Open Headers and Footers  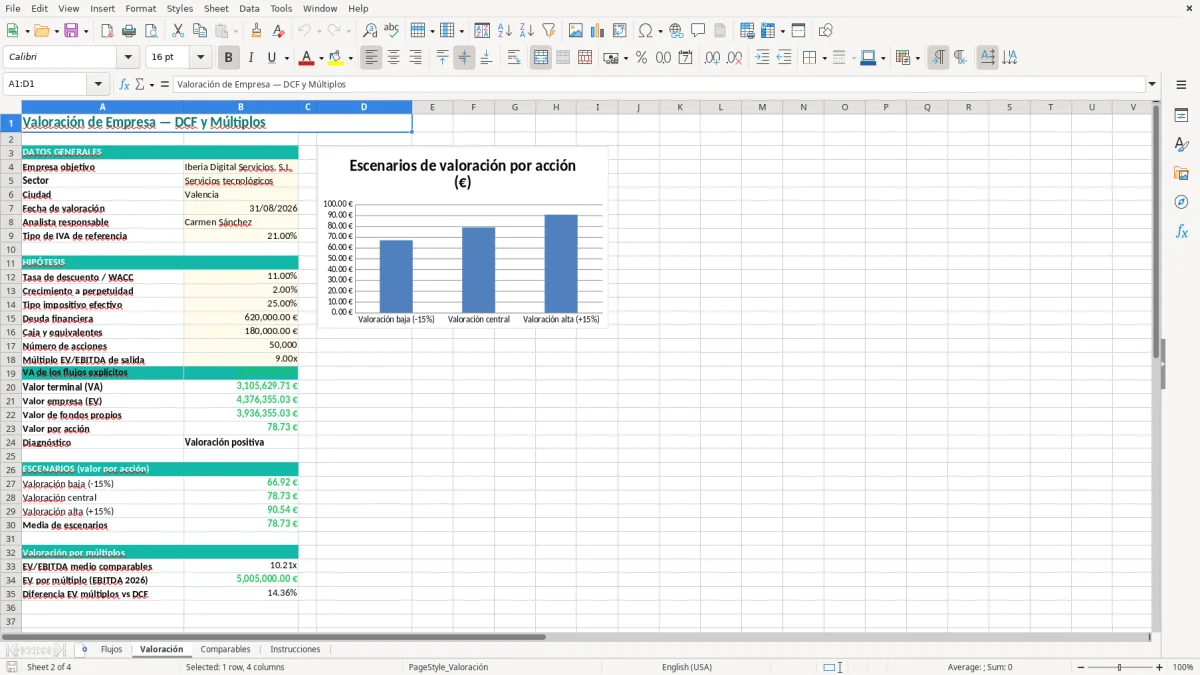click(720, 31)
